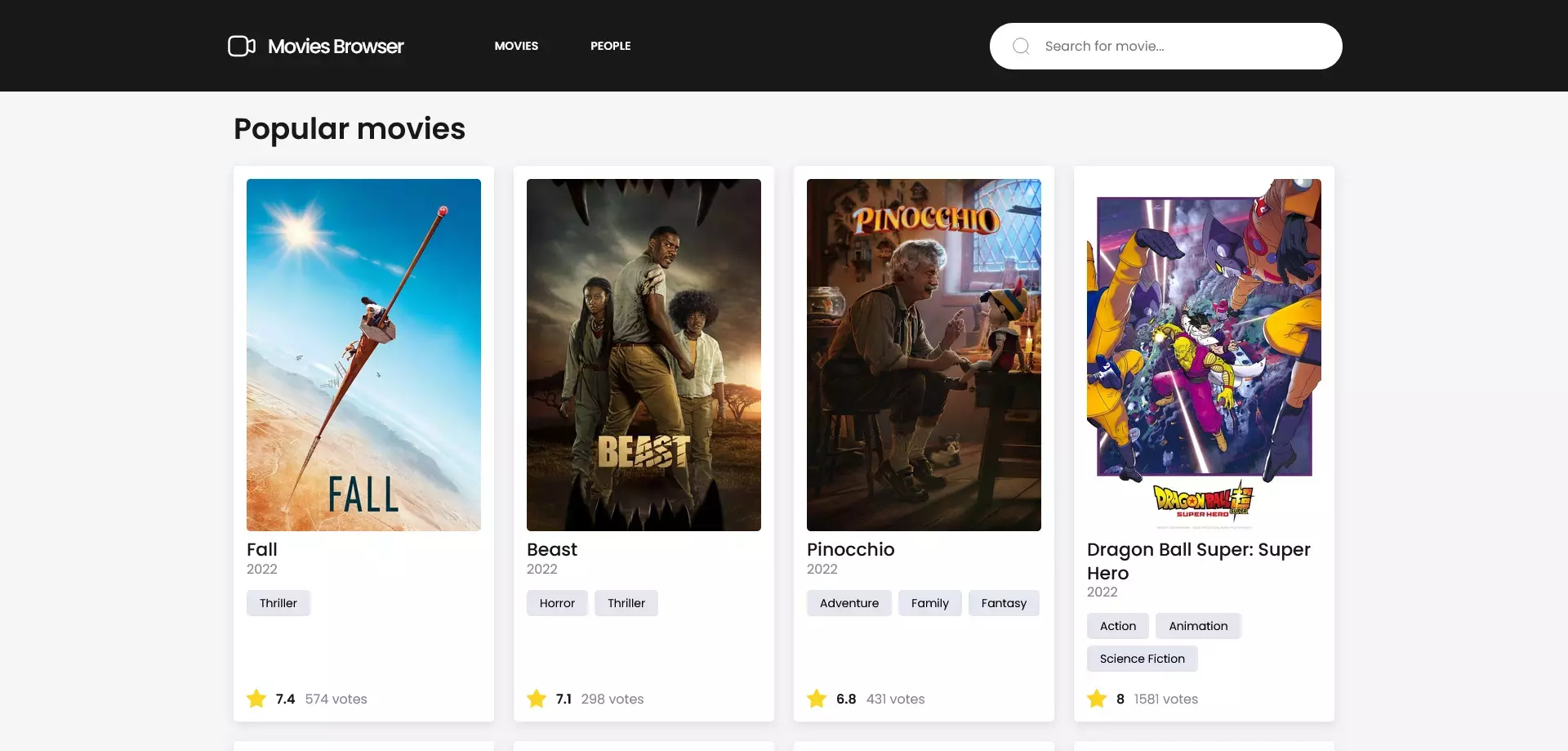1568x751 pixels.
Task: Select the Family tag on Pinocchio
Action: point(930,603)
